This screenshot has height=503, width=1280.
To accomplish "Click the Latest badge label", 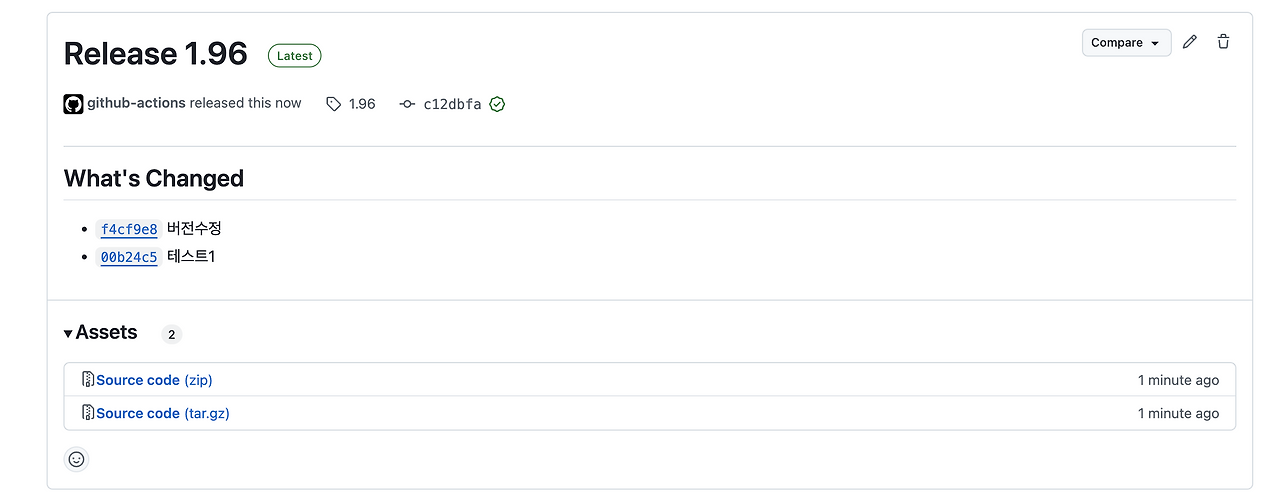I will (x=294, y=56).
